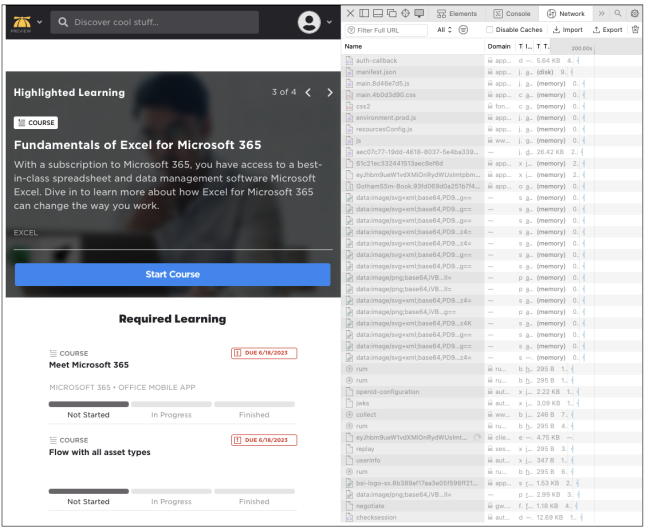Select the GothamSSm-Book font request row
This screenshot has width=646, height=527.
(x=492, y=186)
